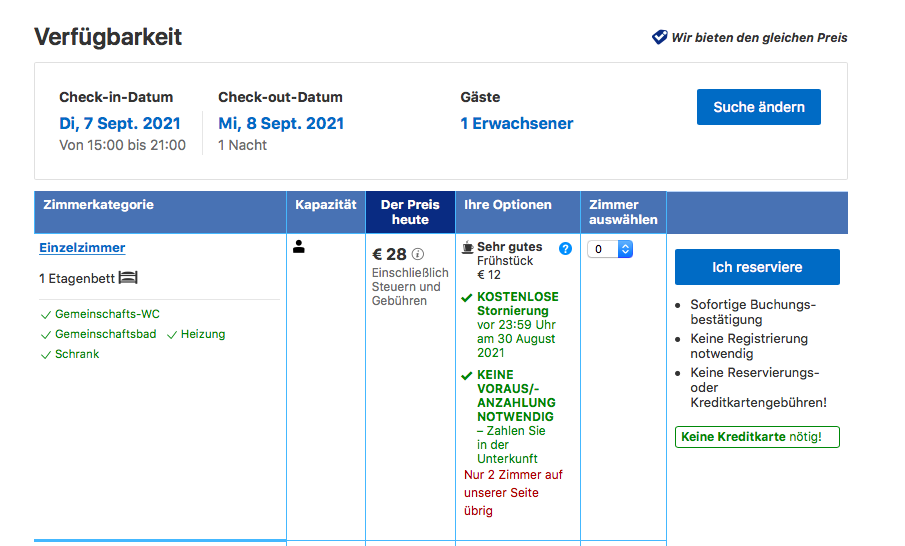Click the bunk bed icon
Viewport: 905px width, 546px height.
(x=127, y=277)
